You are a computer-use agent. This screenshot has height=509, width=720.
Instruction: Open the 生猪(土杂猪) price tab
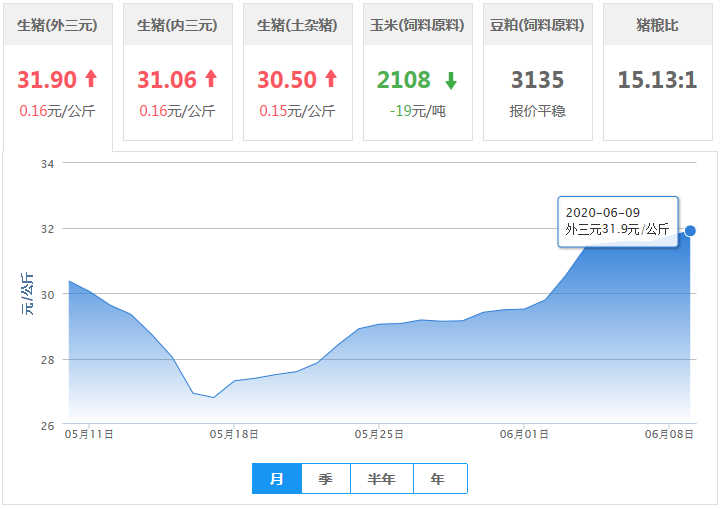(x=297, y=25)
